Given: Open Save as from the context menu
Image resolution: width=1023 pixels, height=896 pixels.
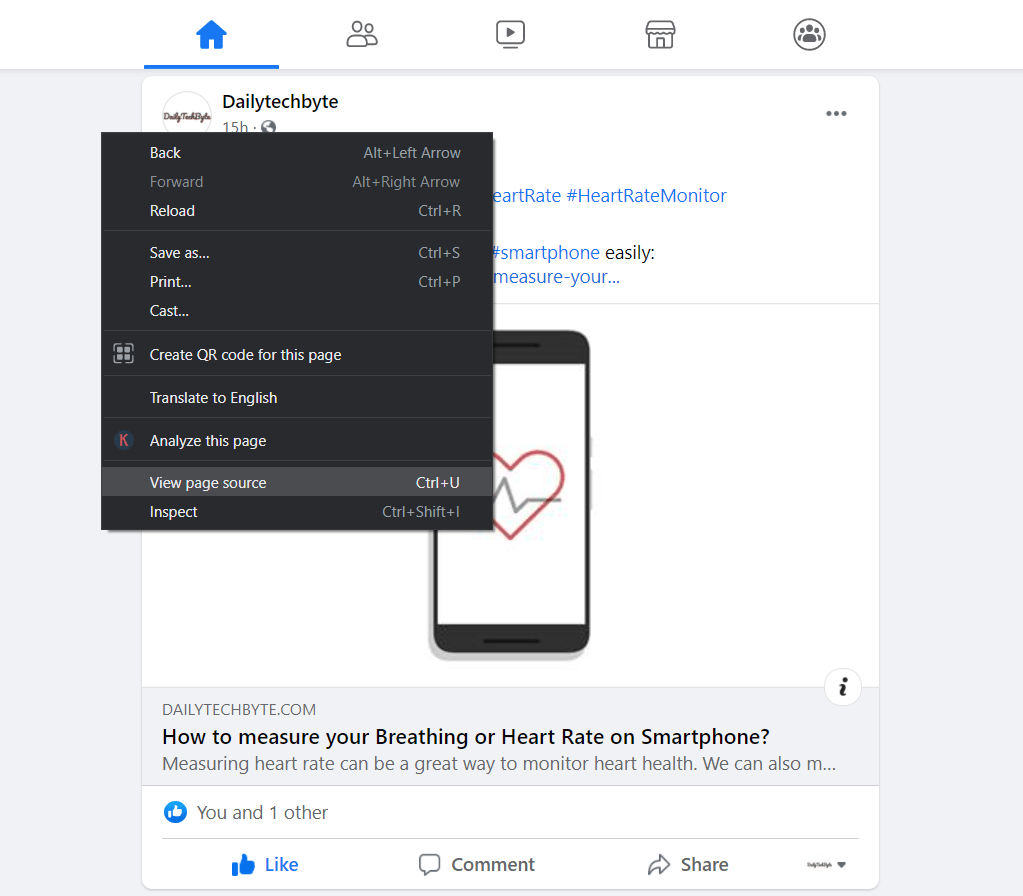Looking at the screenshot, I should (x=179, y=252).
